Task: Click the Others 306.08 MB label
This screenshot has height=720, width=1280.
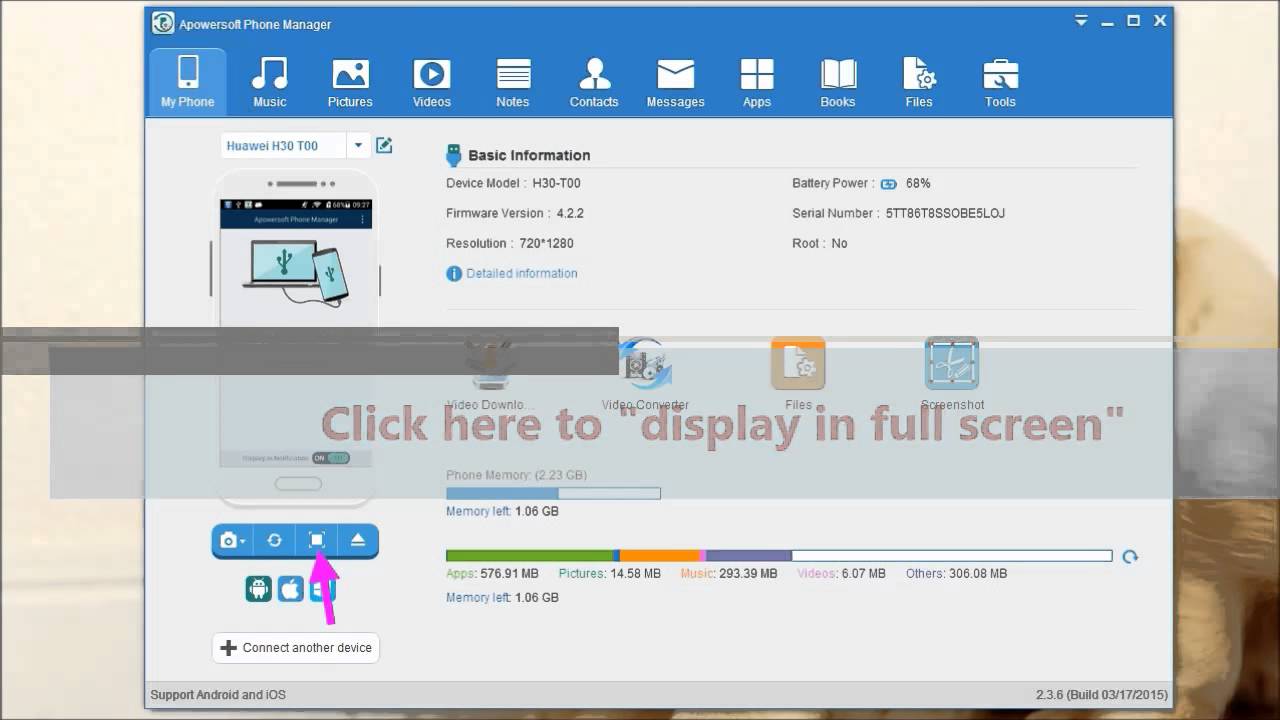Action: click(957, 574)
